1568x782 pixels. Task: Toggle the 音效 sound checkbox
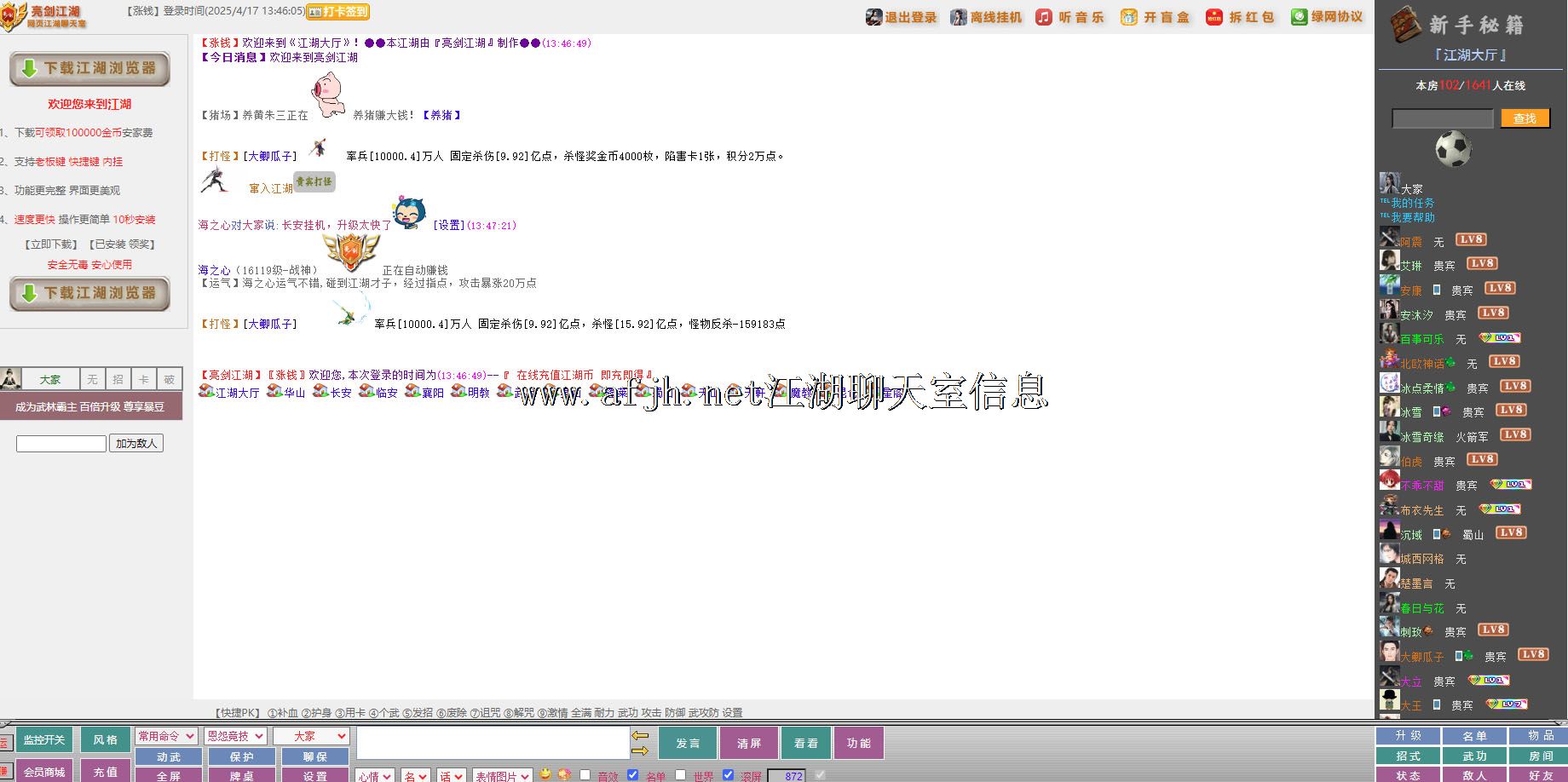pos(585,775)
